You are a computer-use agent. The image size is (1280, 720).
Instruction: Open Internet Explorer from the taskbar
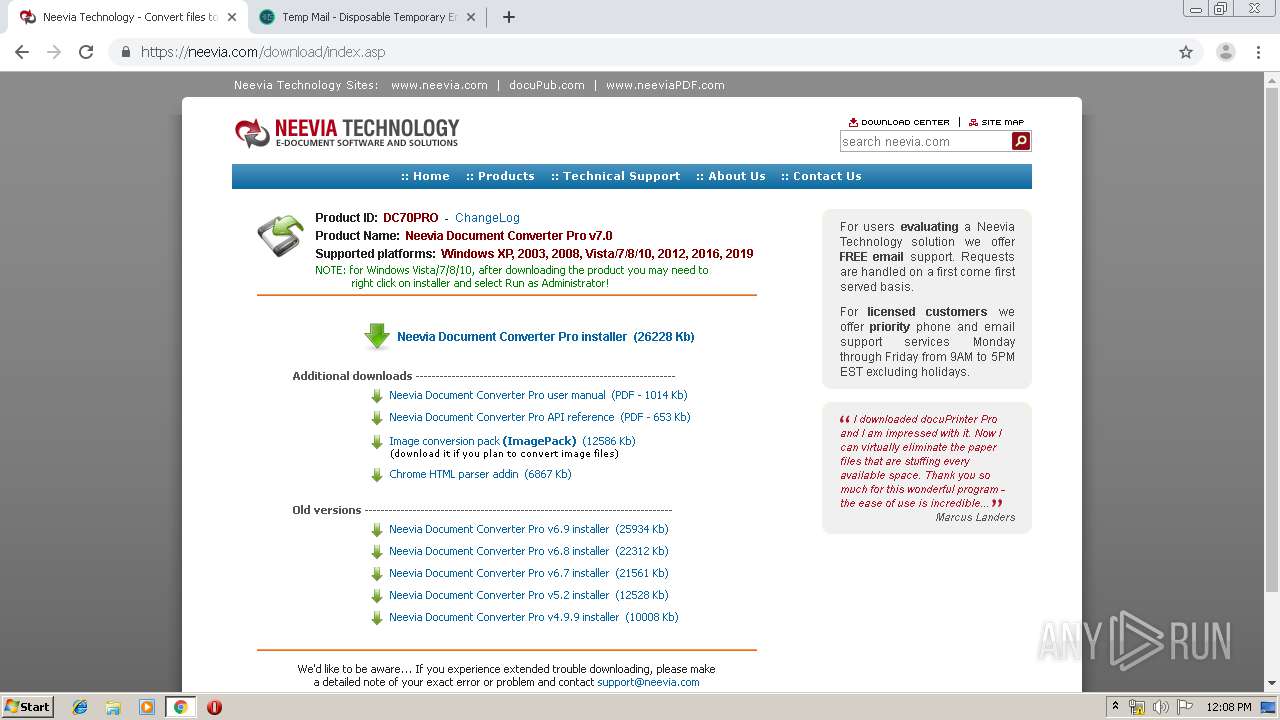click(x=80, y=707)
